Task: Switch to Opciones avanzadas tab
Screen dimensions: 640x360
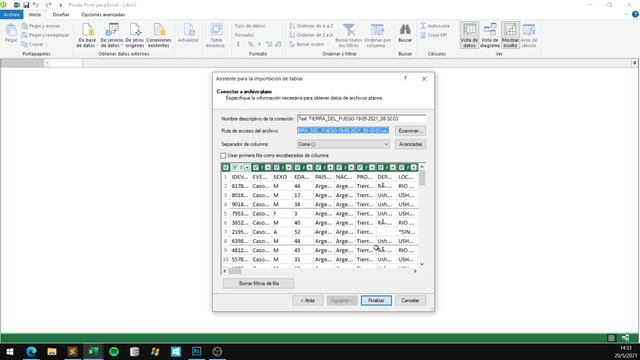Action: (x=103, y=15)
